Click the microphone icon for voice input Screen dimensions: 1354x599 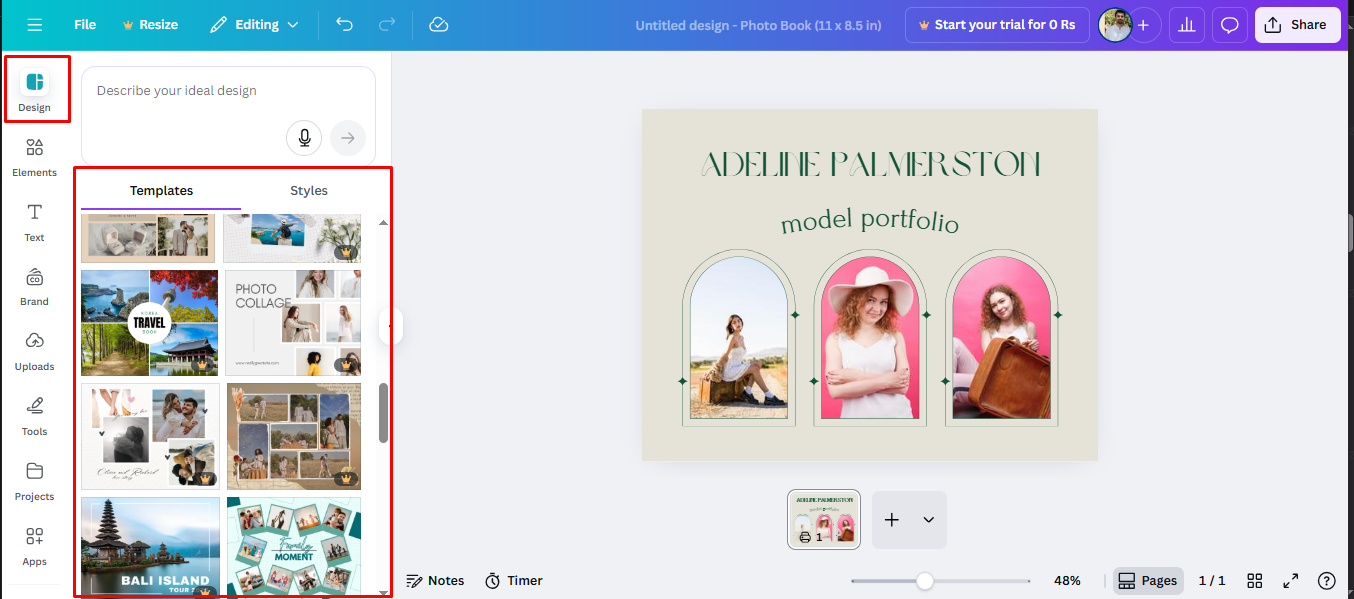click(304, 138)
